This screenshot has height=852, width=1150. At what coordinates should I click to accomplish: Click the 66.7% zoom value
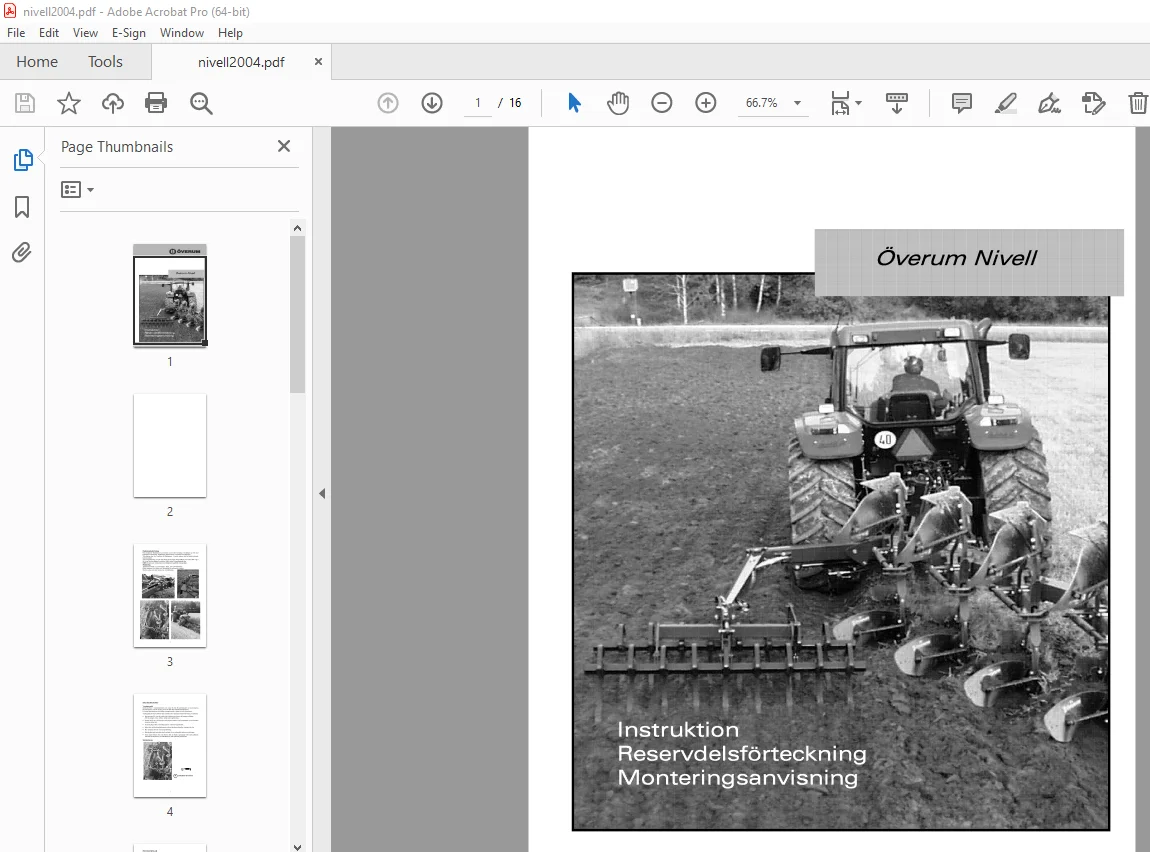[761, 103]
